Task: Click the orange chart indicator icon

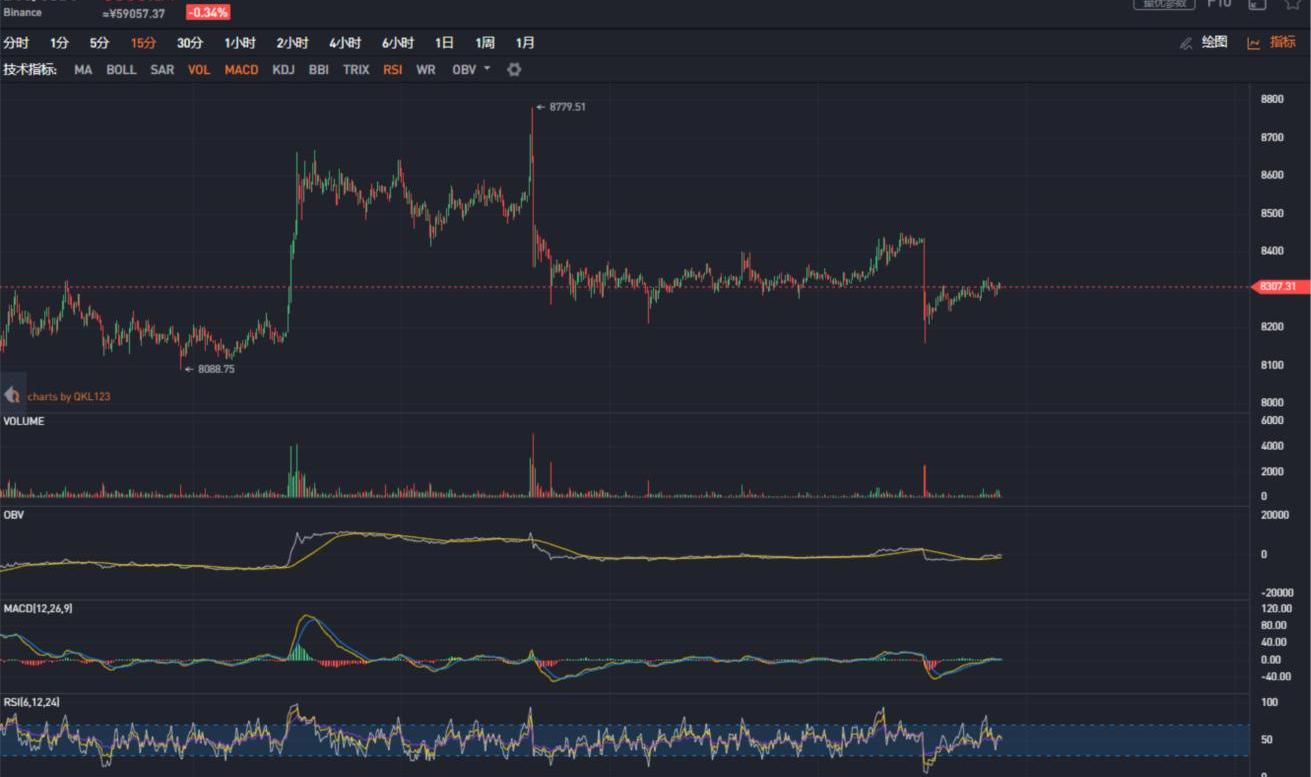Action: click(x=1253, y=43)
